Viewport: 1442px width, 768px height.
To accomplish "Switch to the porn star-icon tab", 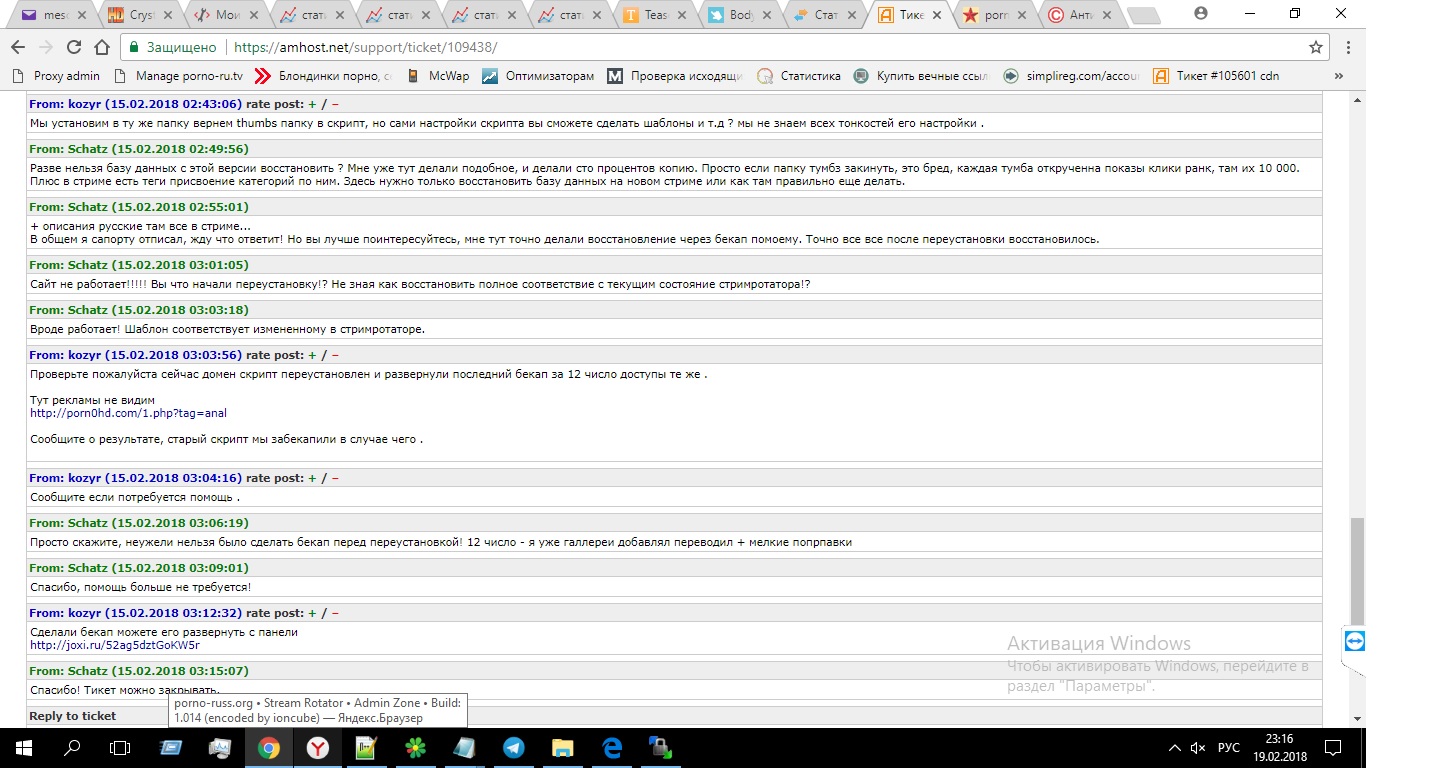I will tap(996, 15).
